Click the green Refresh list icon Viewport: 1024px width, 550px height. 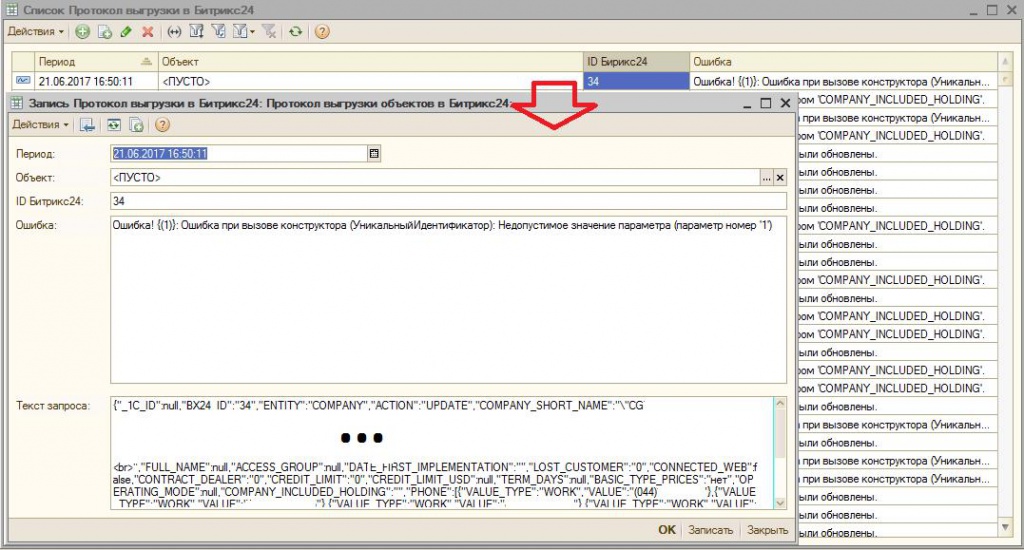coord(296,31)
